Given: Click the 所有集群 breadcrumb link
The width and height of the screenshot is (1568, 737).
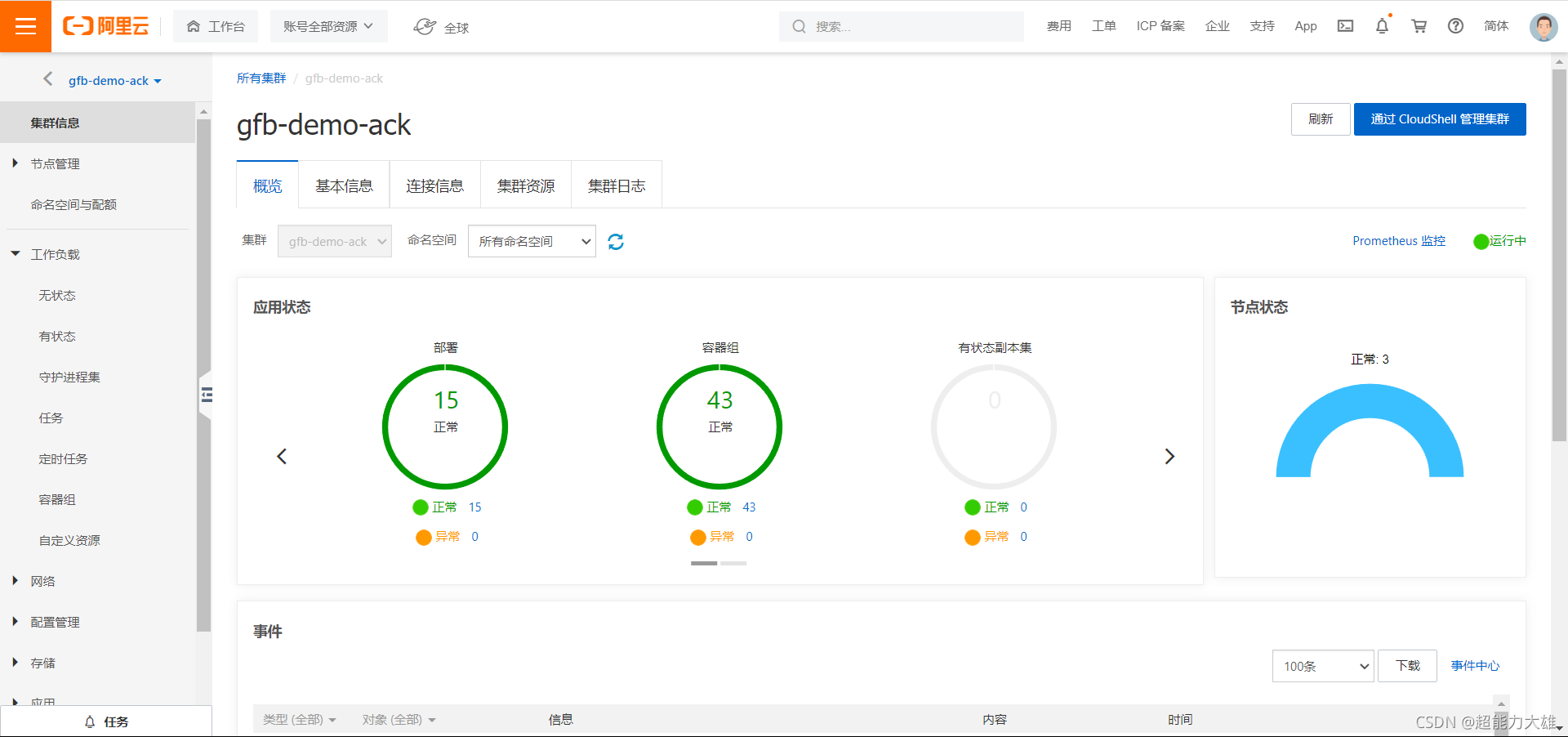Looking at the screenshot, I should pos(261,78).
